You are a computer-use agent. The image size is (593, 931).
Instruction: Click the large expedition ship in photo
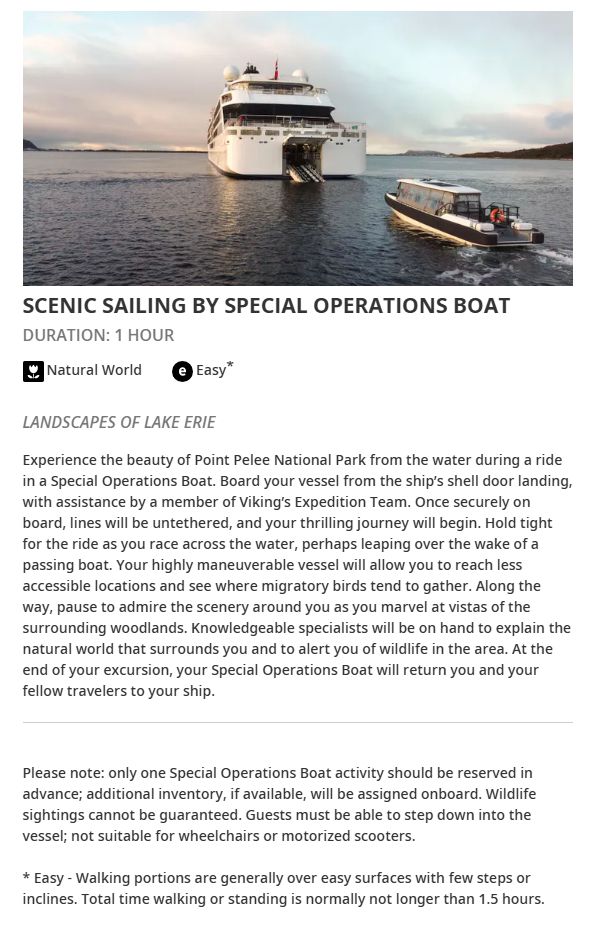pyautogui.click(x=286, y=121)
